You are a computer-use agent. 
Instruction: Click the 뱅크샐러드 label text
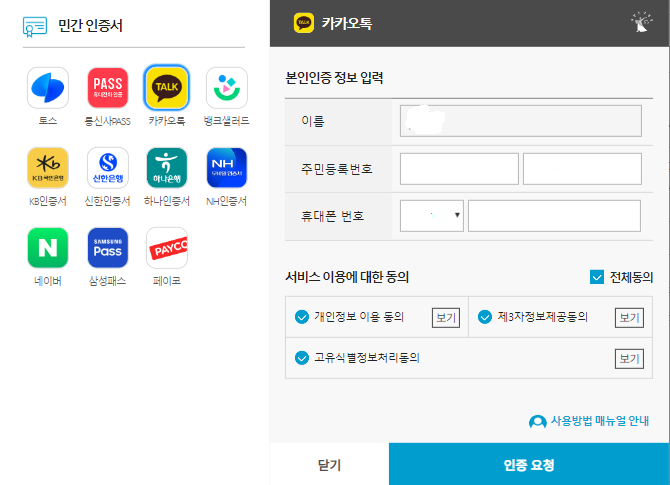[x=226, y=121]
